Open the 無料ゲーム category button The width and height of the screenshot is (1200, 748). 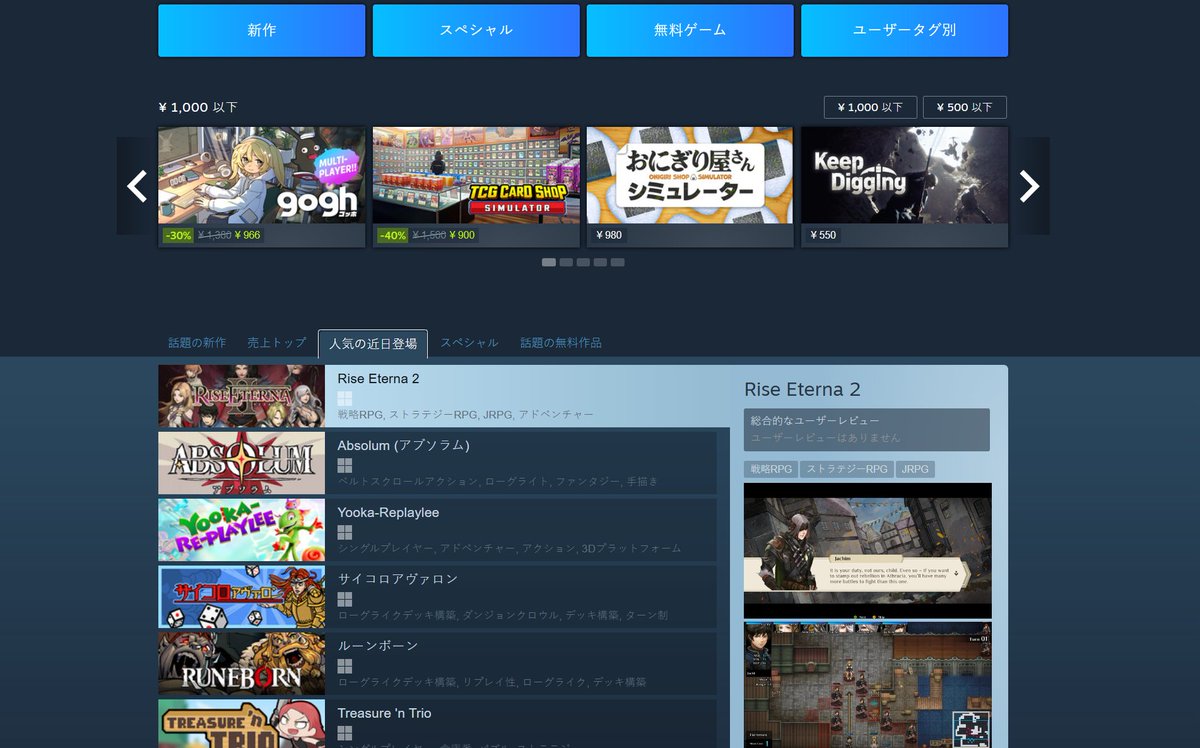[x=690, y=30]
